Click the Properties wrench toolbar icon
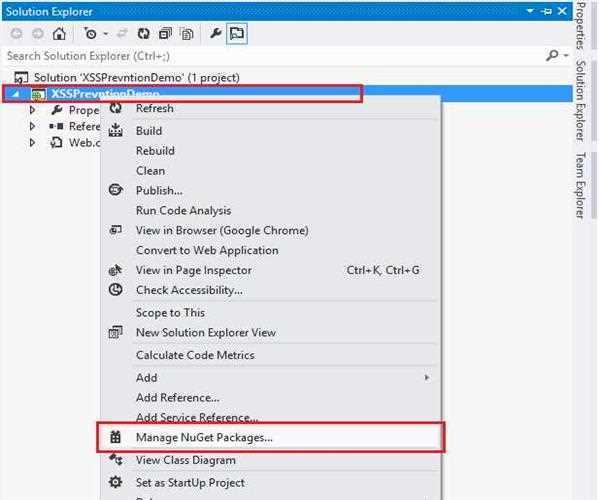The image size is (600, 500). point(215,34)
